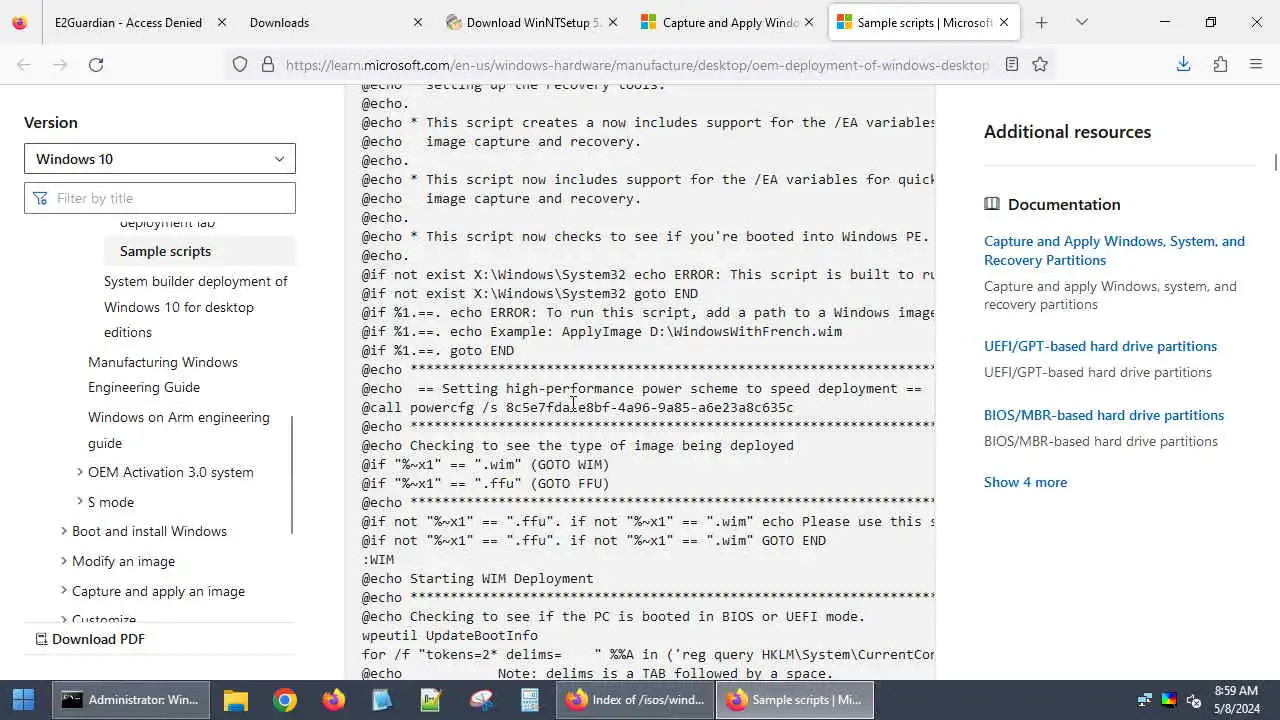This screenshot has width=1280, height=720.
Task: Open UEFI/GPT-based hard drive partitions link
Action: tap(1100, 346)
